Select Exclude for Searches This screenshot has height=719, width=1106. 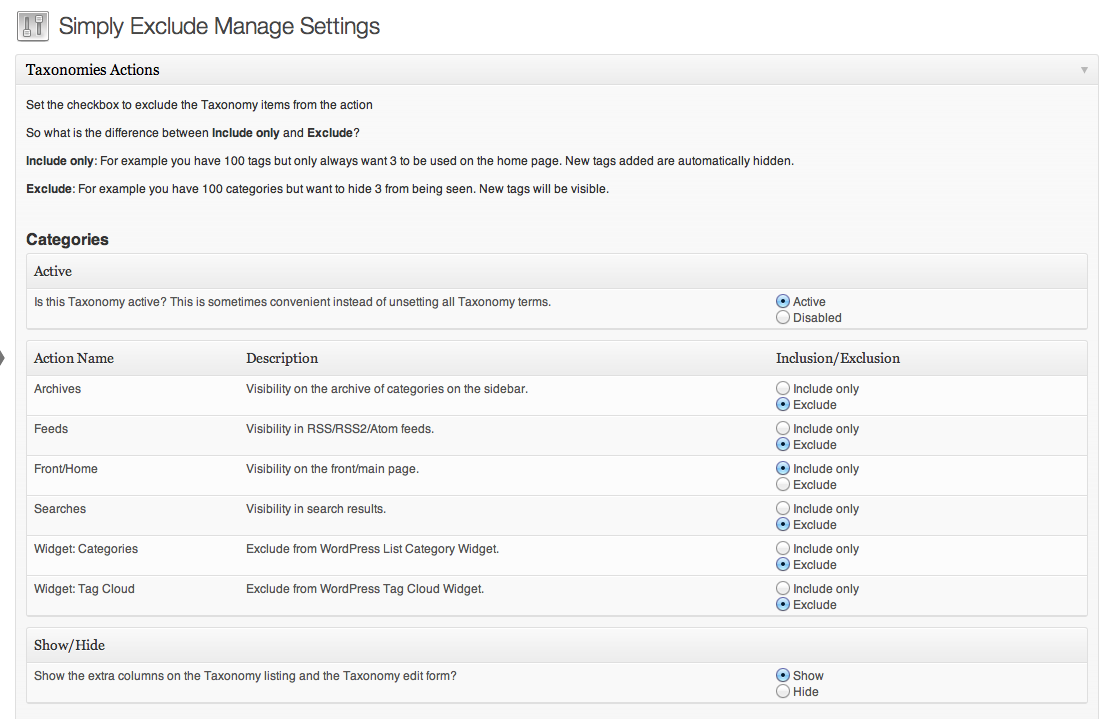(783, 524)
